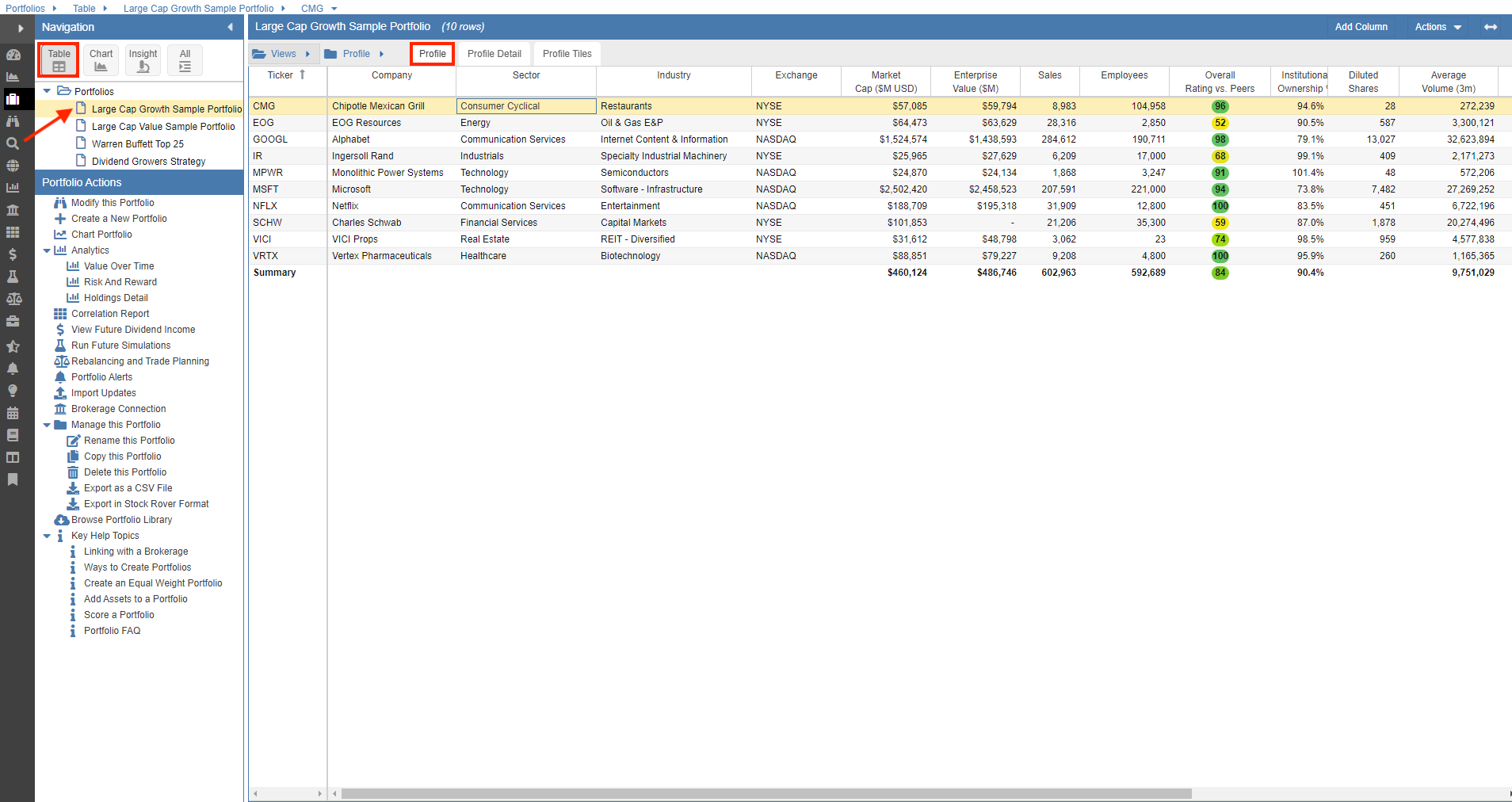
Task: Open the lightbulb ideas icon in the sidebar
Action: click(x=13, y=391)
